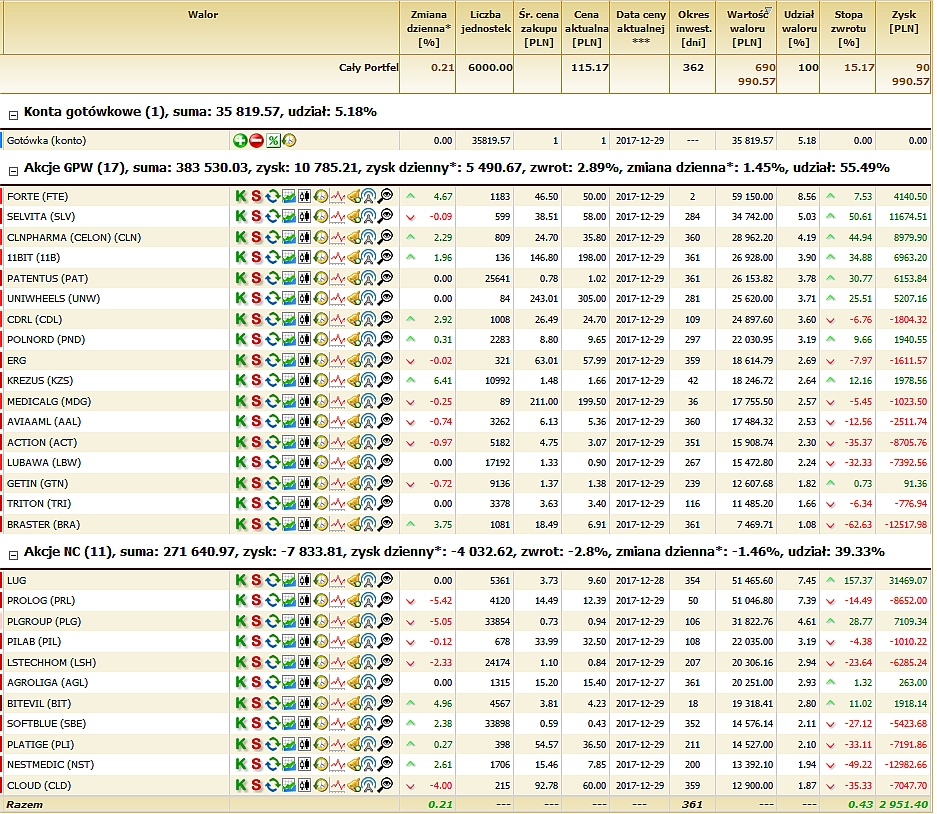This screenshot has height=814, width=937.
Task: Click the green K buy icon for FORTE
Action: point(240,196)
